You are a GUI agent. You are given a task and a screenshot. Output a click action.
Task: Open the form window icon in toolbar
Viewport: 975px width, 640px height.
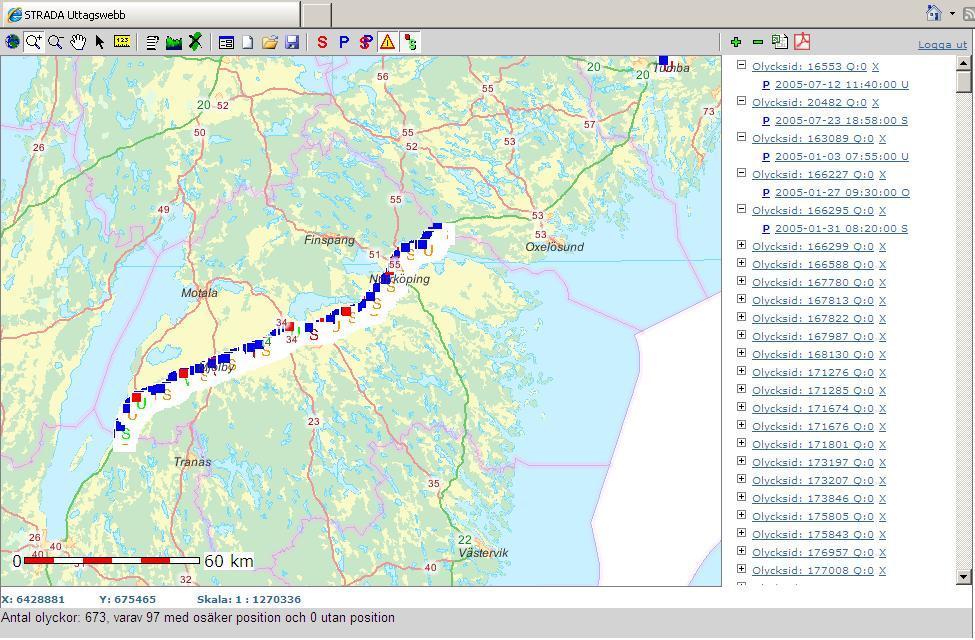coord(226,42)
